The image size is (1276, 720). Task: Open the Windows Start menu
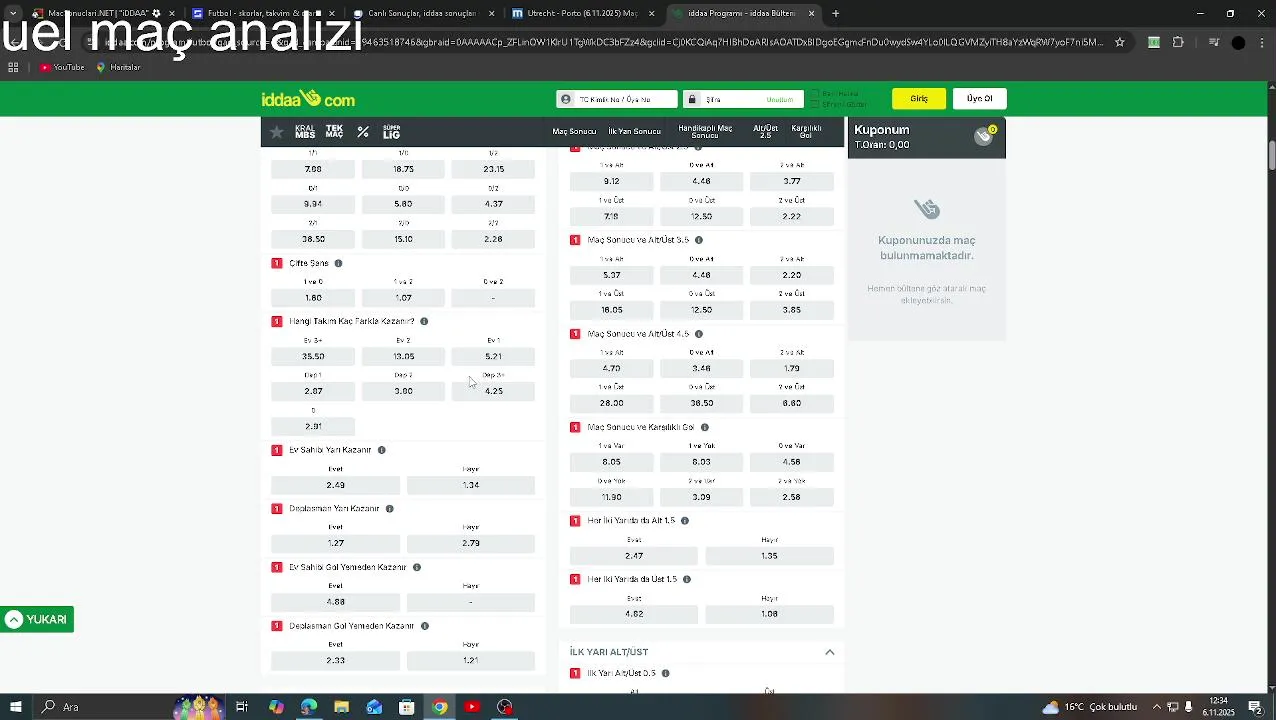click(x=15, y=707)
